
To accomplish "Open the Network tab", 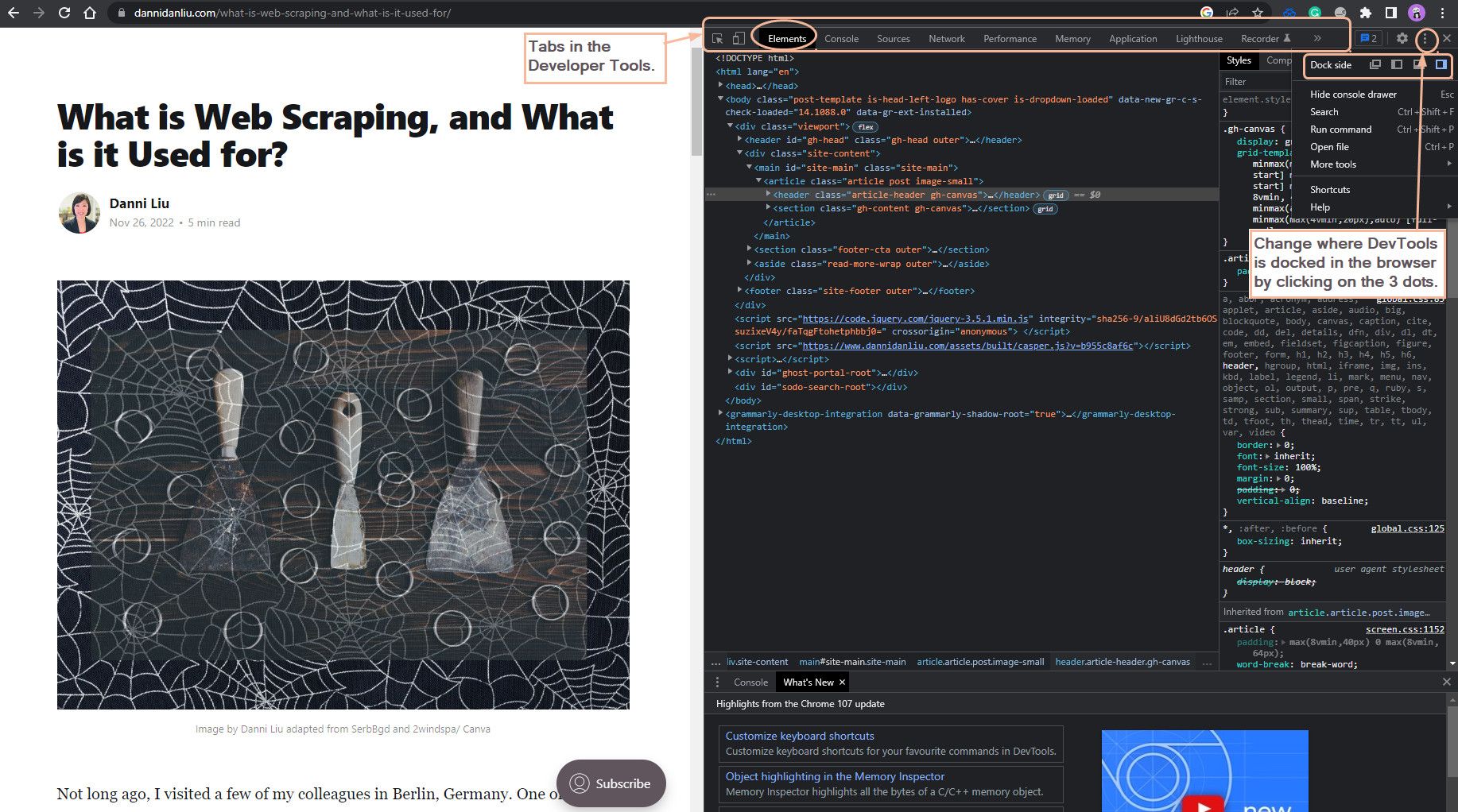I will [947, 38].
